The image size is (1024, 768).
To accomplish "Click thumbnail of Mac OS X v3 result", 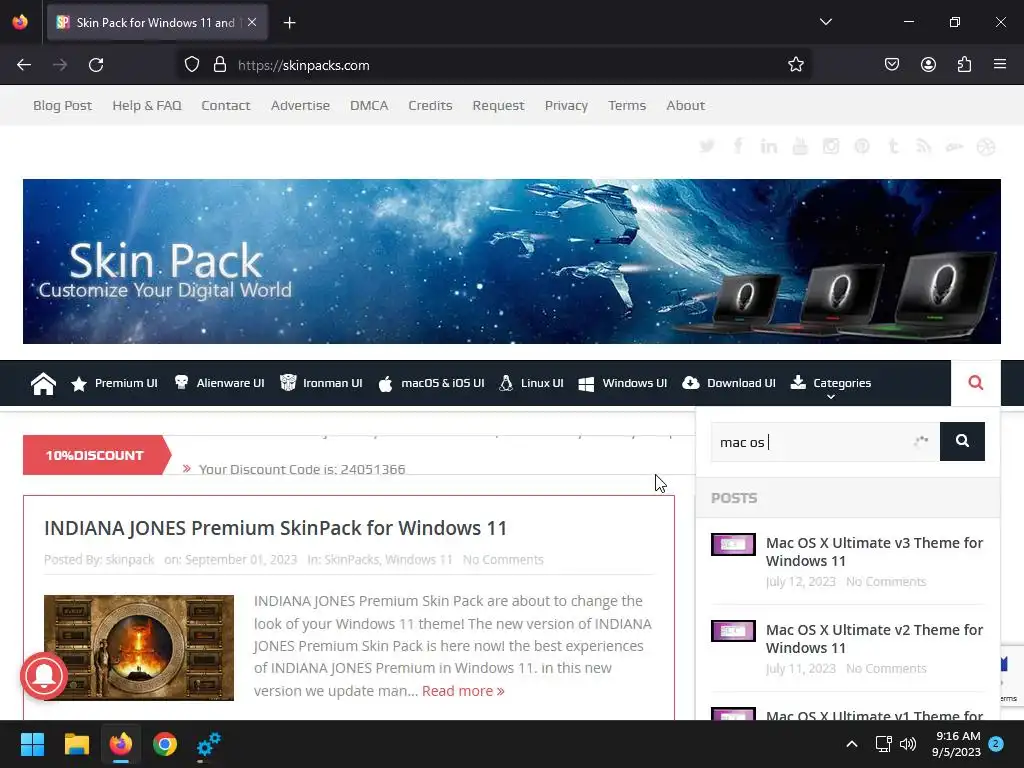I will pyautogui.click(x=733, y=545).
